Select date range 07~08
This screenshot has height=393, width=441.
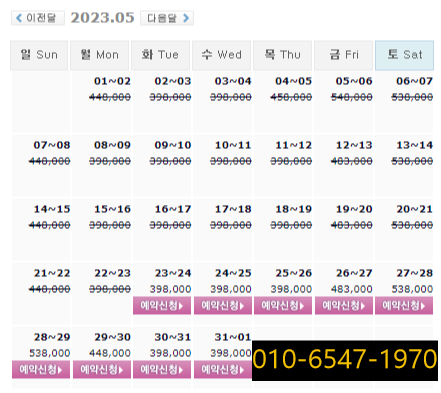coord(52,145)
